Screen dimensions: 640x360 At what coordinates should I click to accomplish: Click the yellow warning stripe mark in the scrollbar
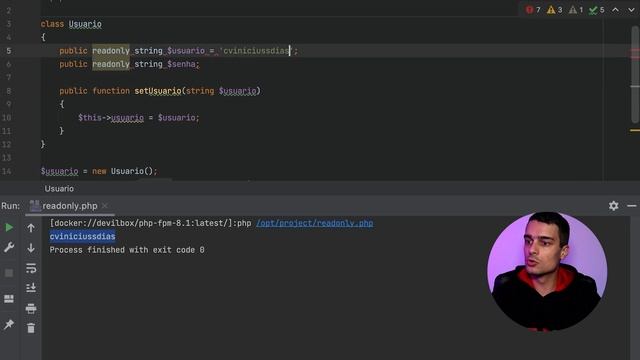[635, 130]
